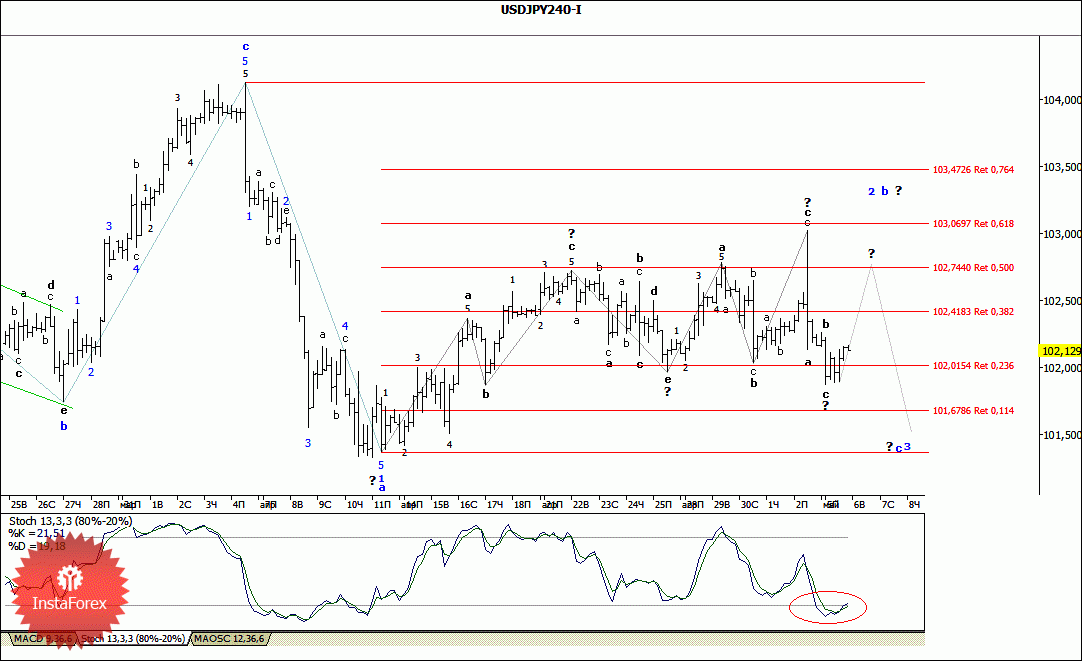Select the 9C date label
Screen dimensions: 1082x661
click(x=324, y=504)
